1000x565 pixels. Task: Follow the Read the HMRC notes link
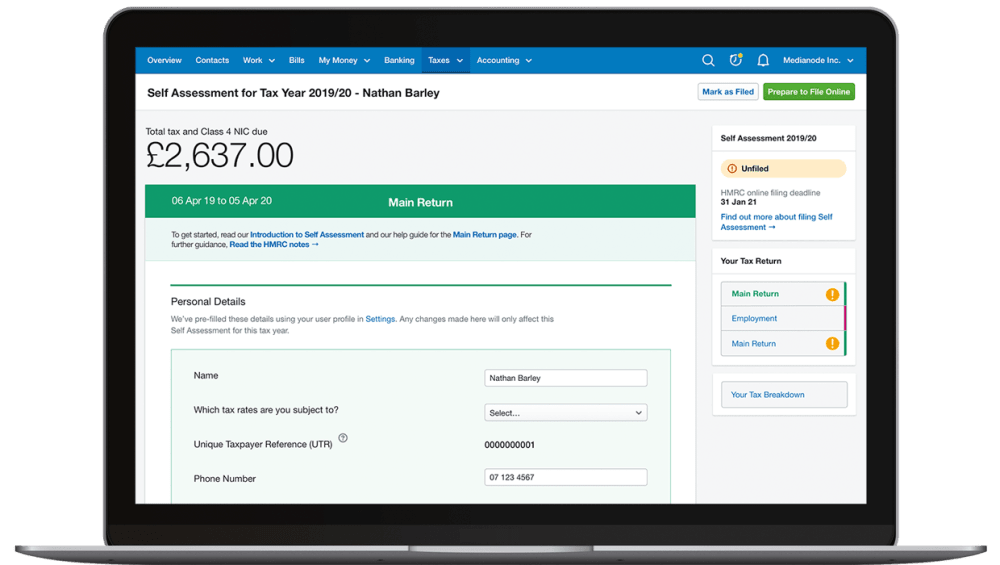(x=274, y=244)
